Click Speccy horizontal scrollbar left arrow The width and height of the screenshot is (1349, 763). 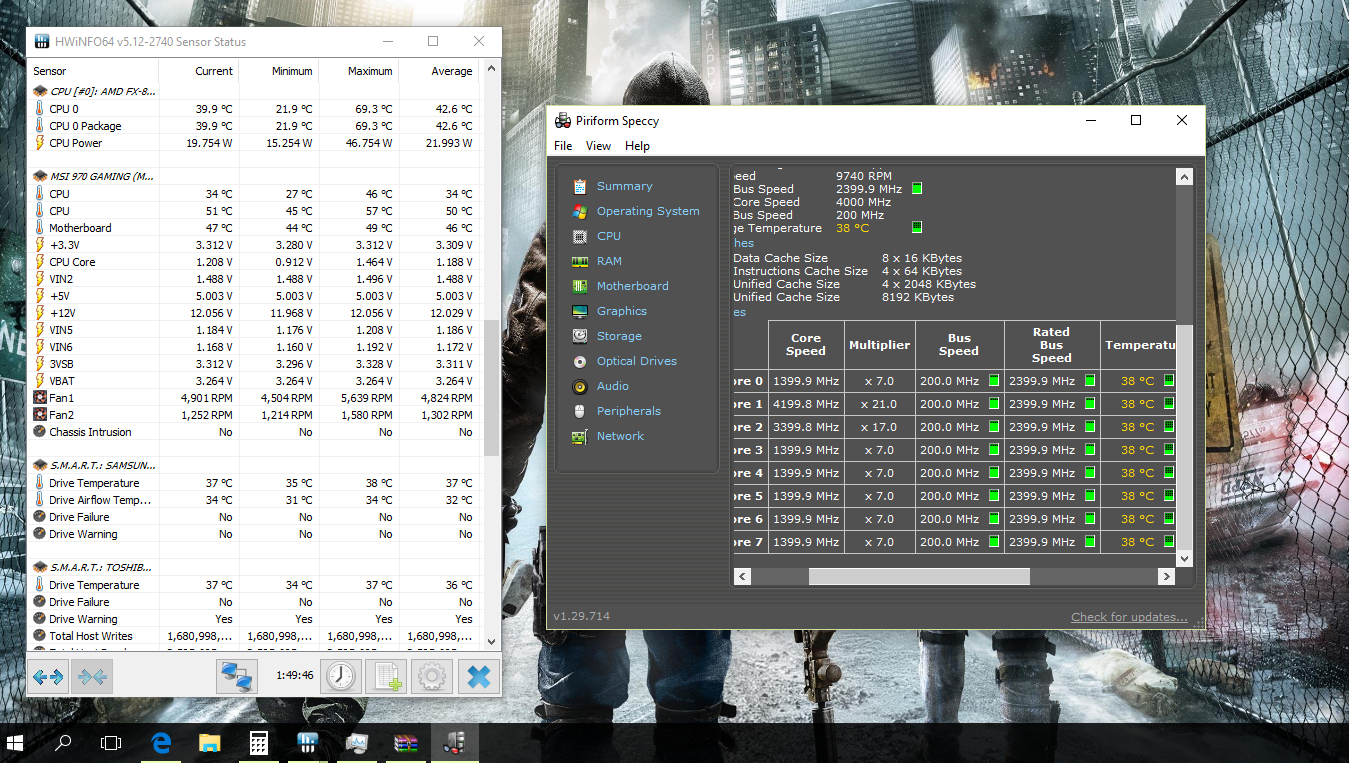click(x=742, y=576)
